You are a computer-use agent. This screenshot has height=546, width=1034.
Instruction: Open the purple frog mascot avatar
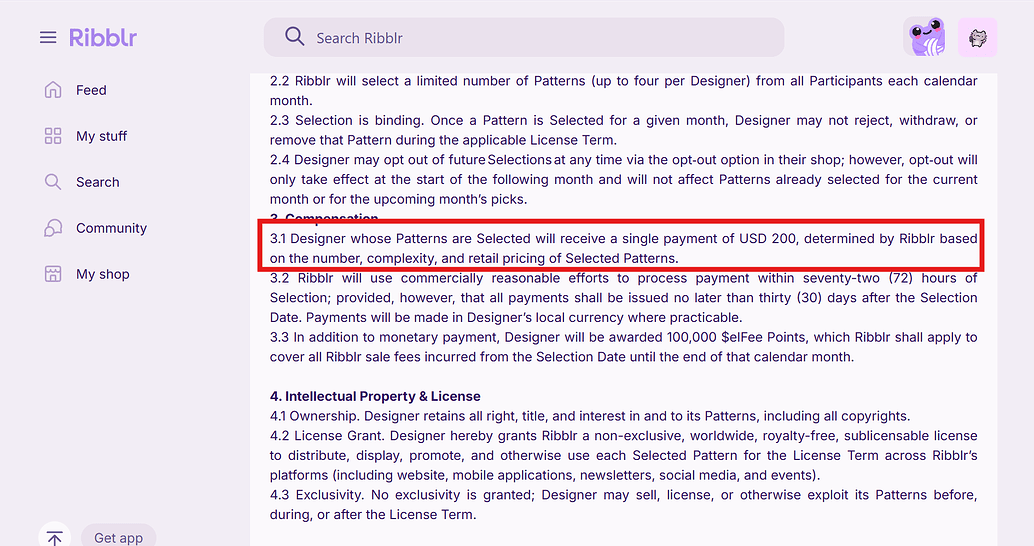926,38
